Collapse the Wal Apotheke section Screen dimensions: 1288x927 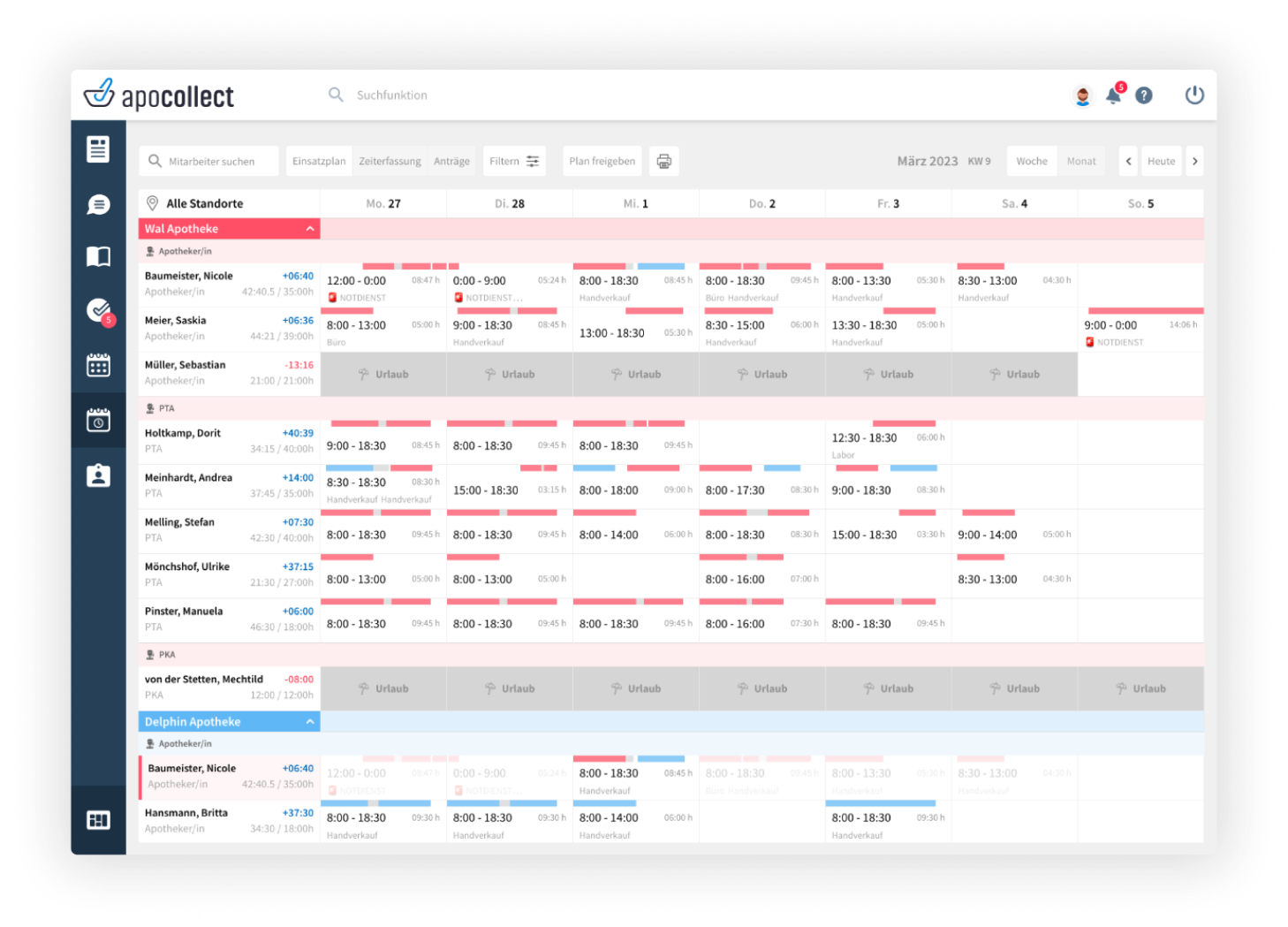(310, 229)
